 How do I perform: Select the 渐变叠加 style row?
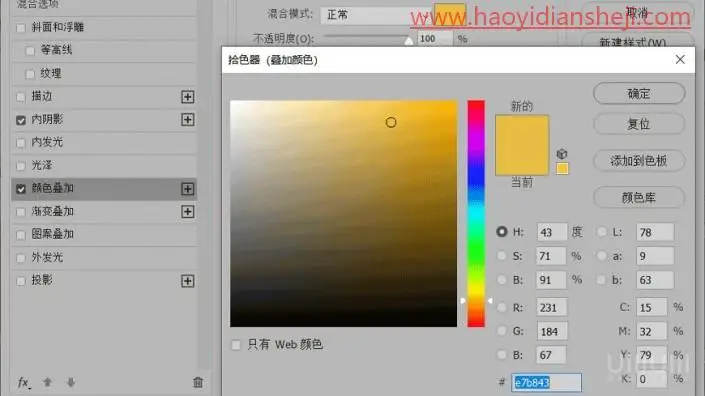click(x=104, y=212)
